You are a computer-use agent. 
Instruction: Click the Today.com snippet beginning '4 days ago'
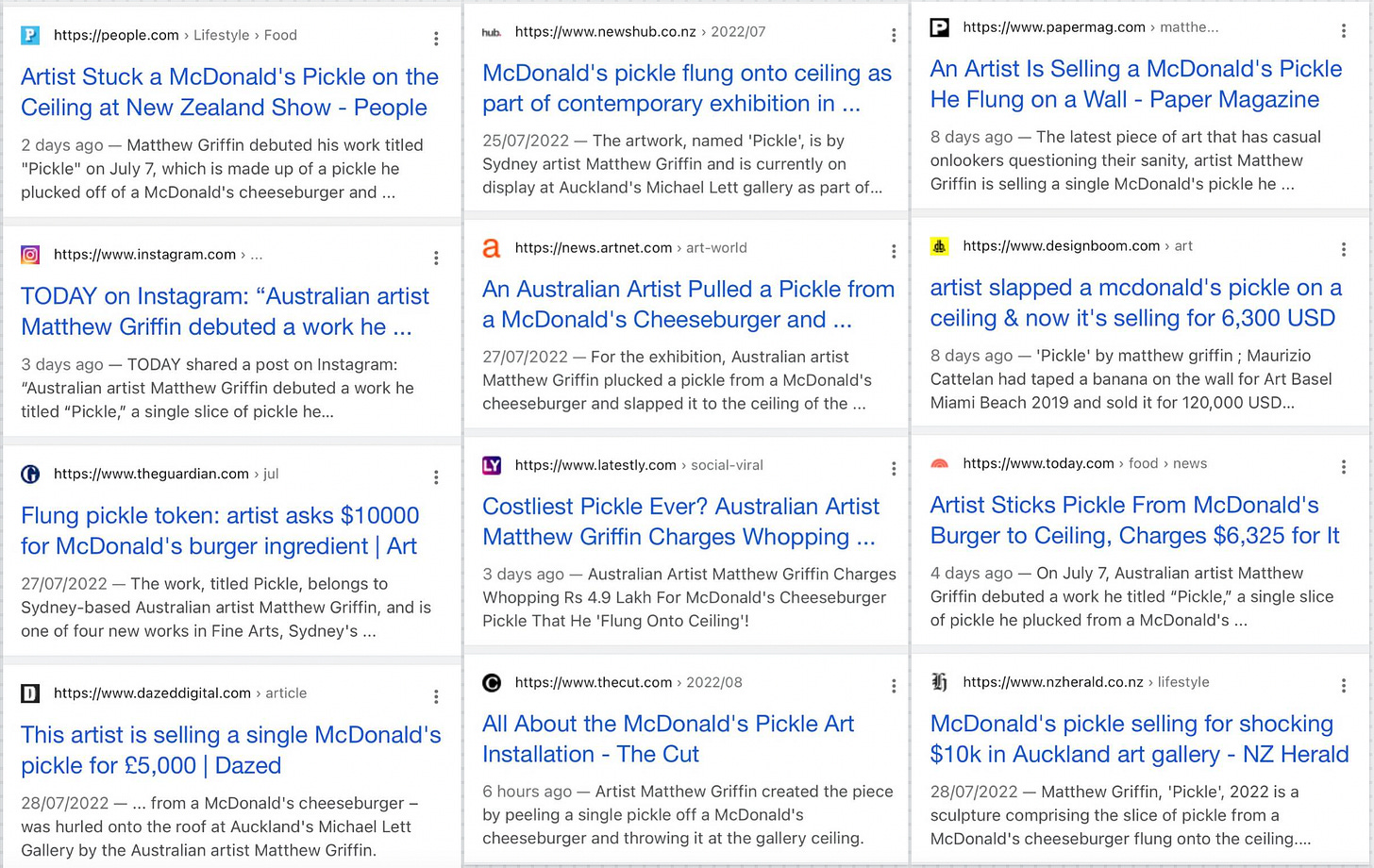coord(1132,596)
